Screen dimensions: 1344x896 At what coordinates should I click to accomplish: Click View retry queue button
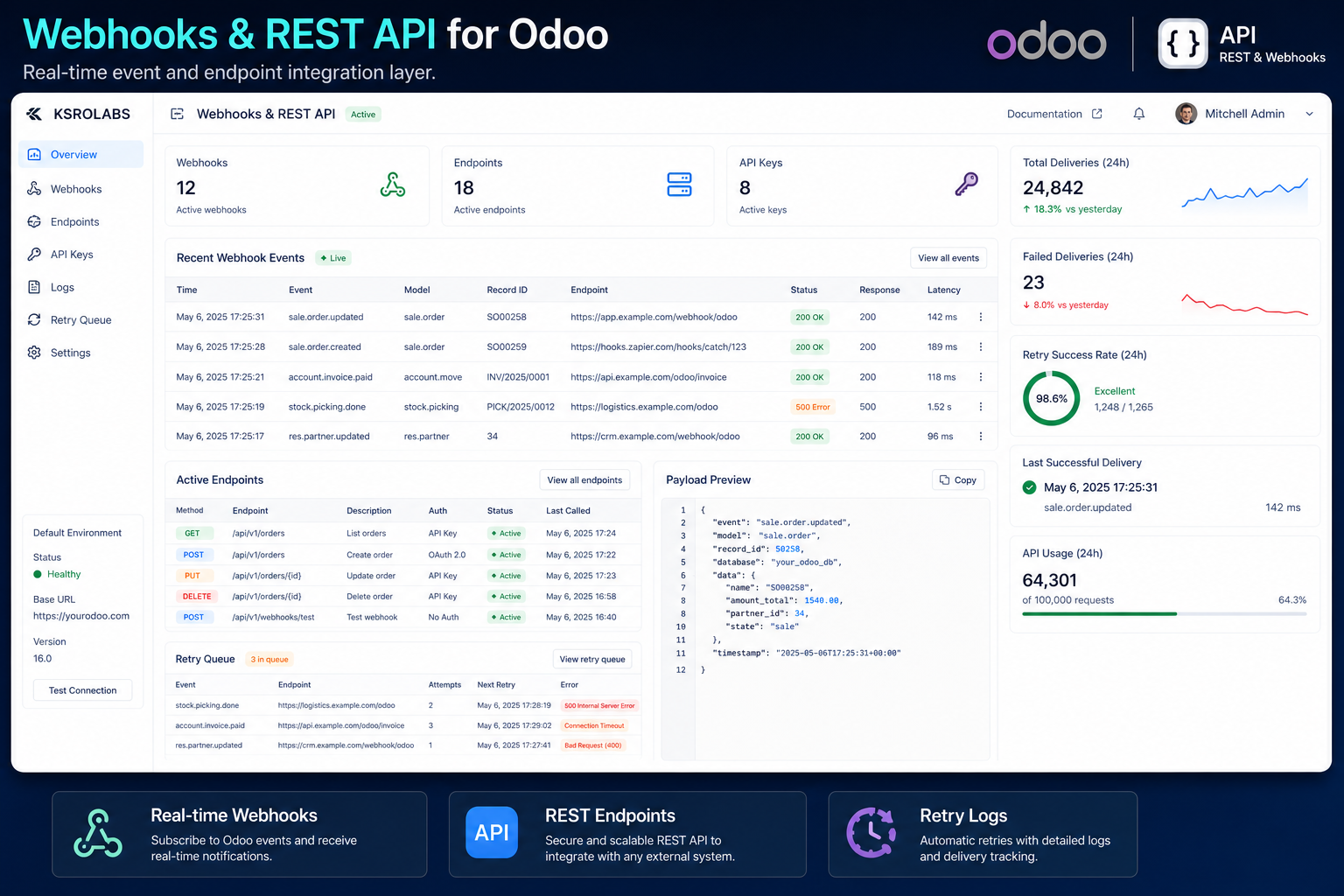click(592, 659)
